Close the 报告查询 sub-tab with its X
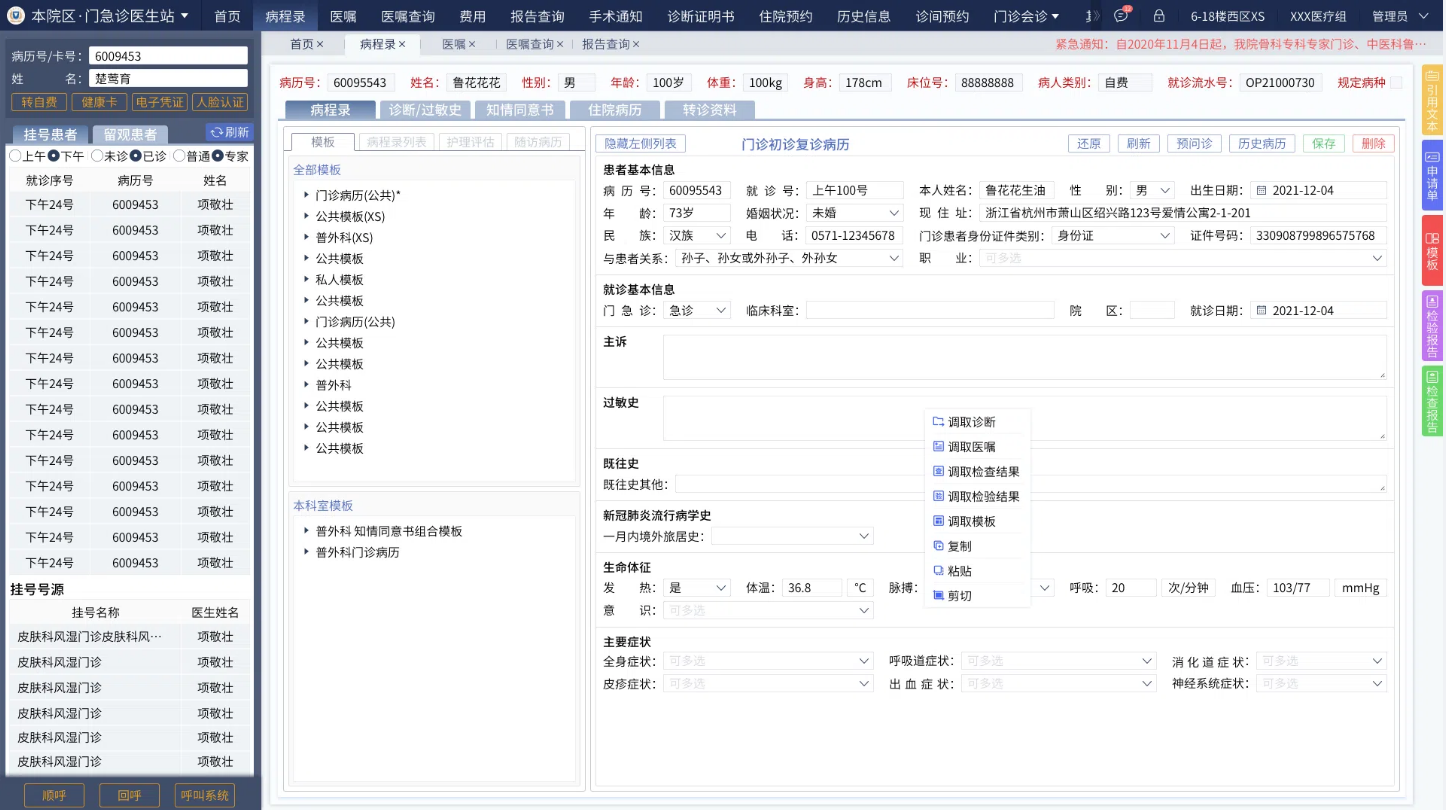 click(636, 44)
